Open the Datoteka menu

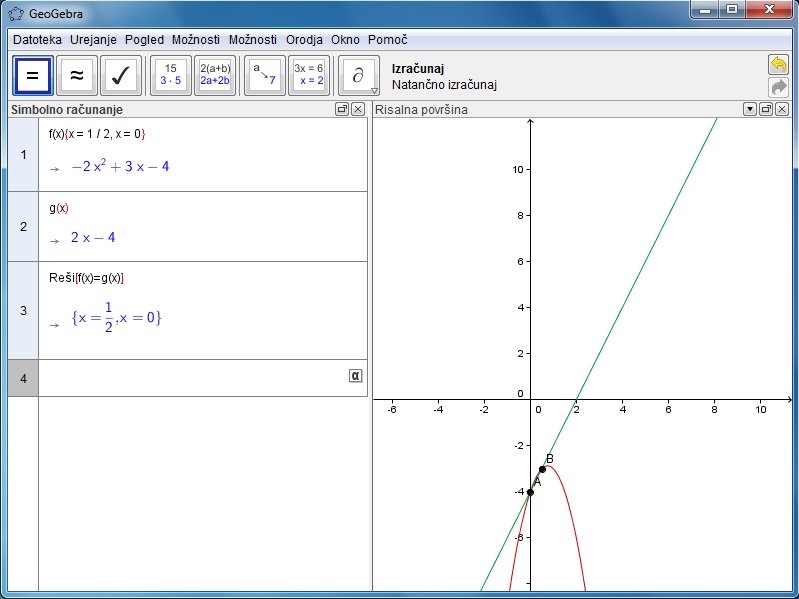37,39
